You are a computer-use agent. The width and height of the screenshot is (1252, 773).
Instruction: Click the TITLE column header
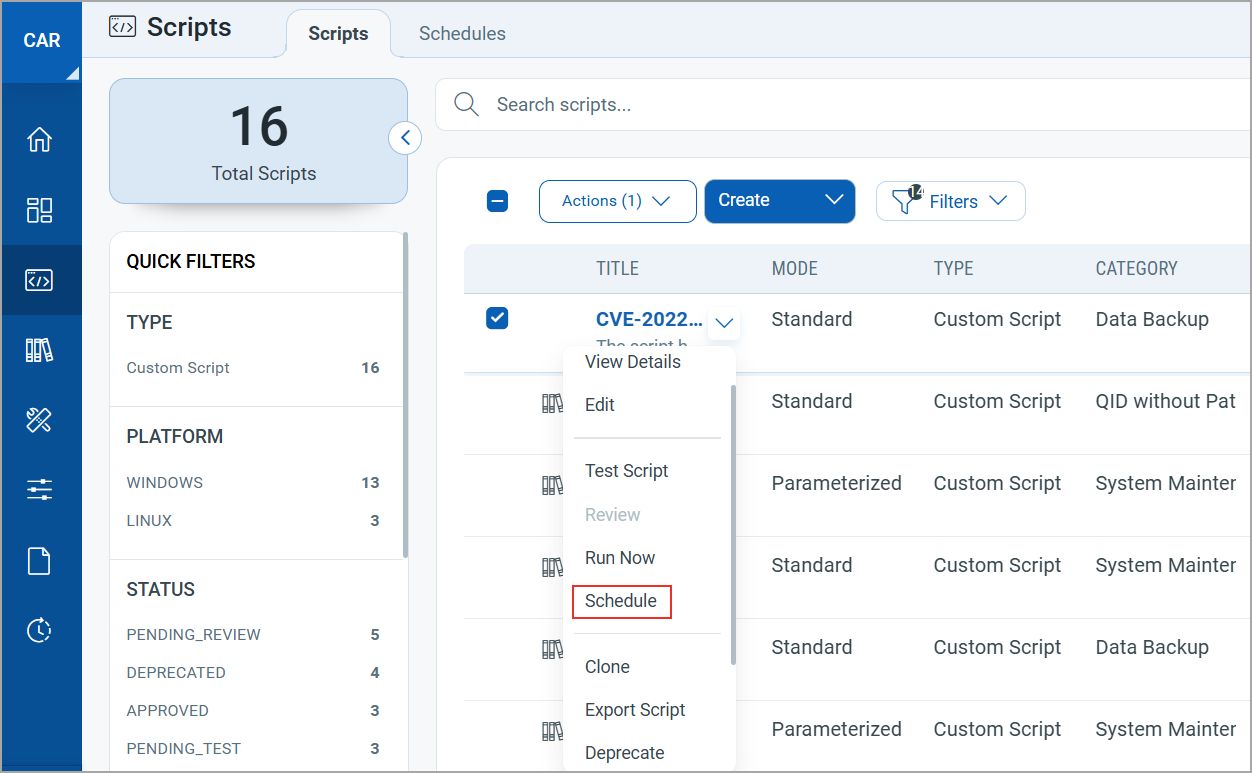click(x=617, y=269)
